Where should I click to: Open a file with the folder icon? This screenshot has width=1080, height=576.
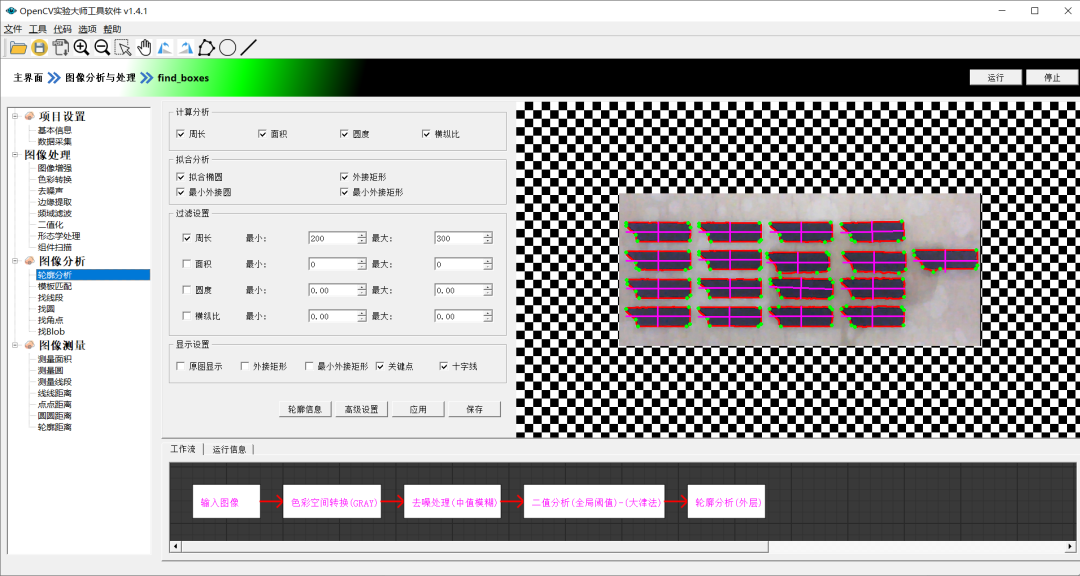(19, 48)
